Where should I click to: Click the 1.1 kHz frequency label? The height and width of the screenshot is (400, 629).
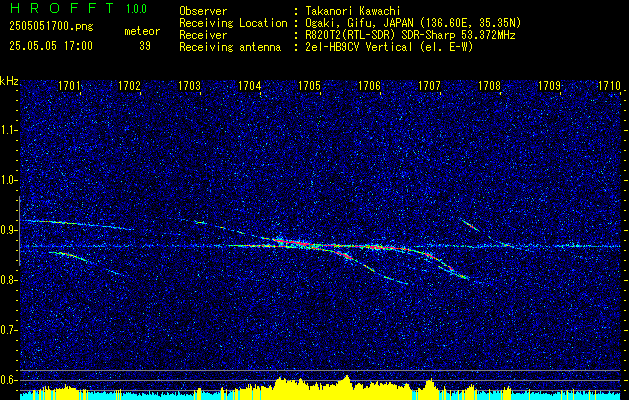coord(9,130)
